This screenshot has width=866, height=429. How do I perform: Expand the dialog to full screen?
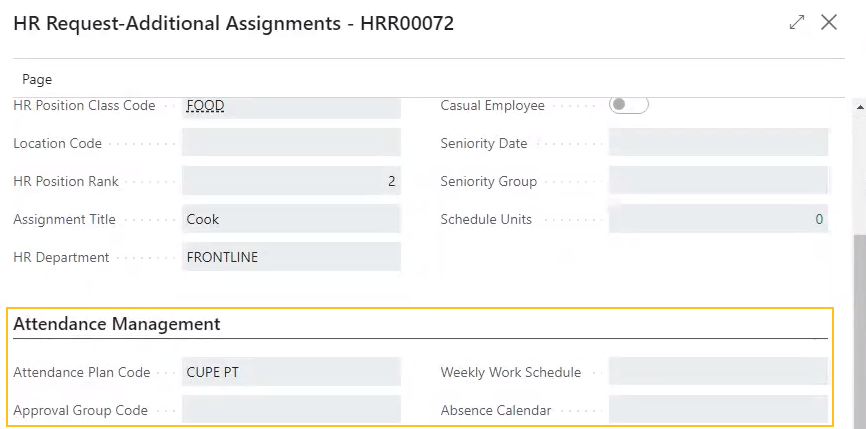tap(797, 22)
